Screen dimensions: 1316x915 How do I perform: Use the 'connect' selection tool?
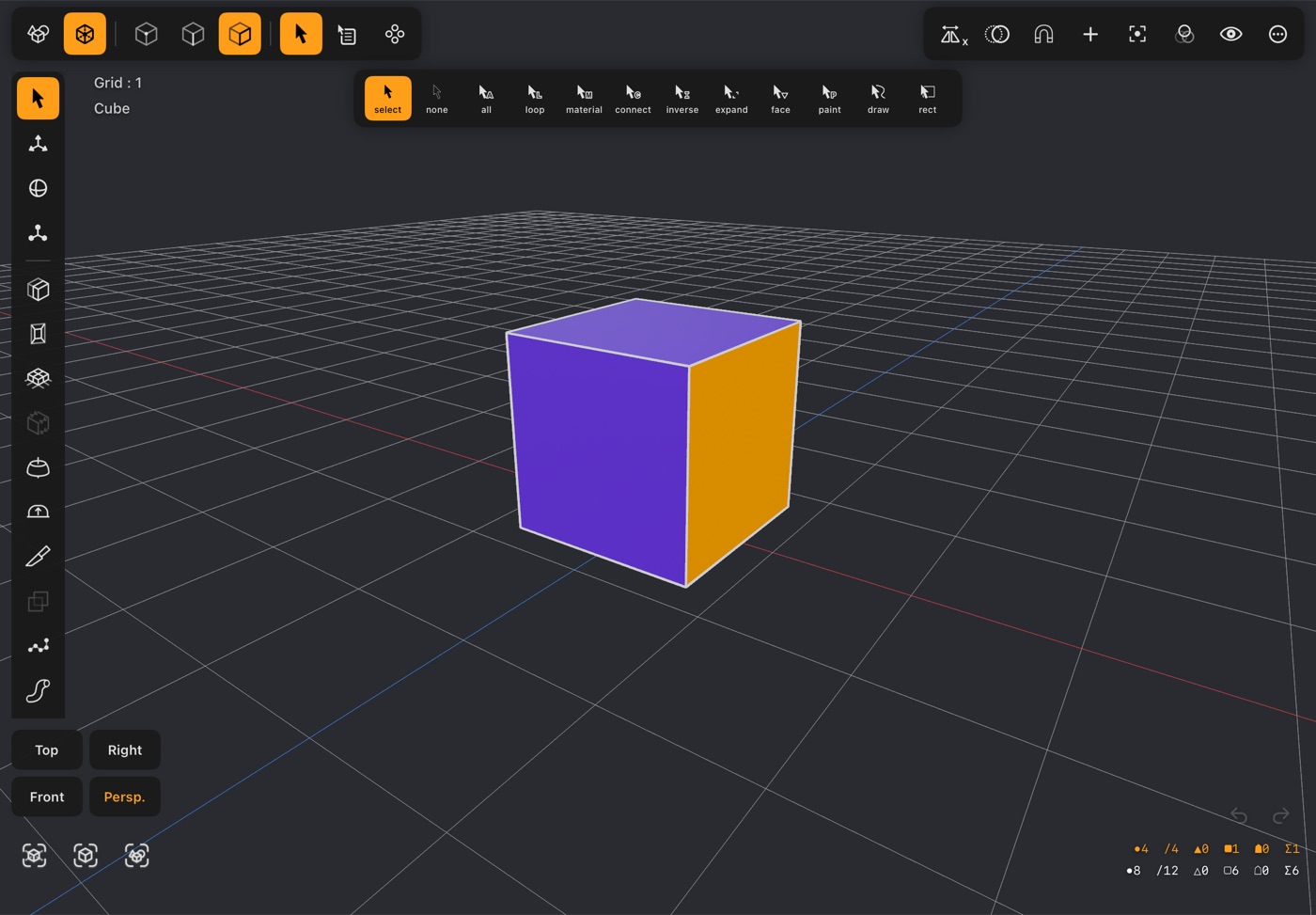point(633,98)
